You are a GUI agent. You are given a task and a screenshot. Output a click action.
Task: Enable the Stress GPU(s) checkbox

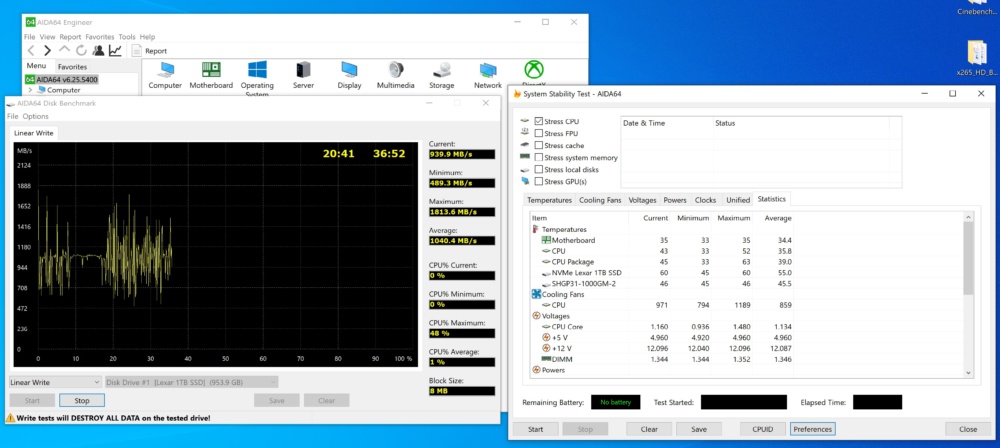[x=539, y=182]
